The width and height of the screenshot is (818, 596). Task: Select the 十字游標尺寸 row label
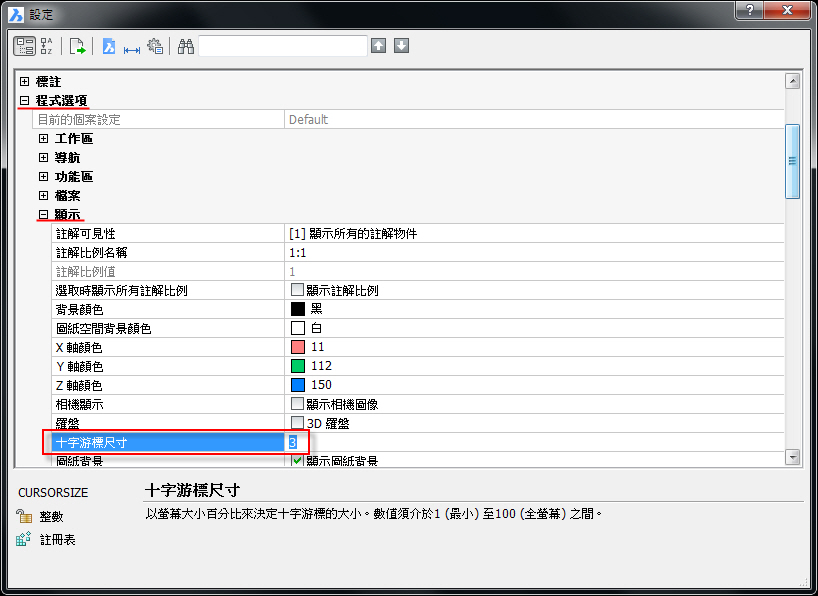pyautogui.click(x=91, y=443)
